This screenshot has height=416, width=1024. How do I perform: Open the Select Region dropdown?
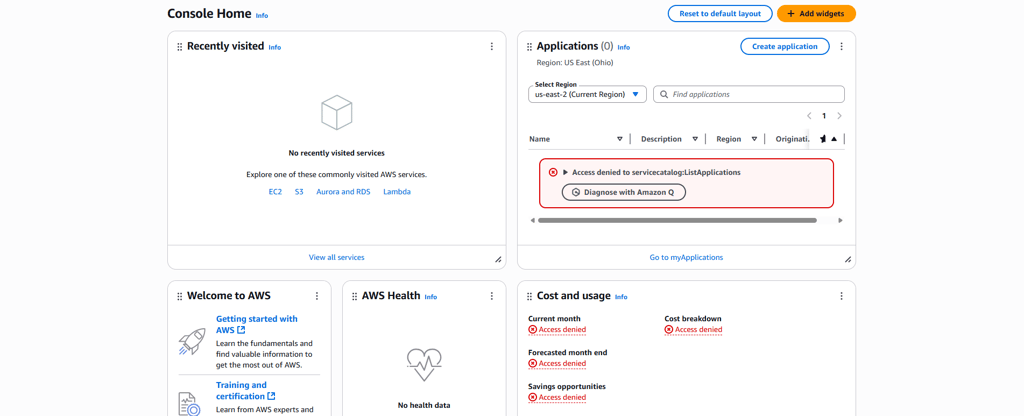point(587,94)
